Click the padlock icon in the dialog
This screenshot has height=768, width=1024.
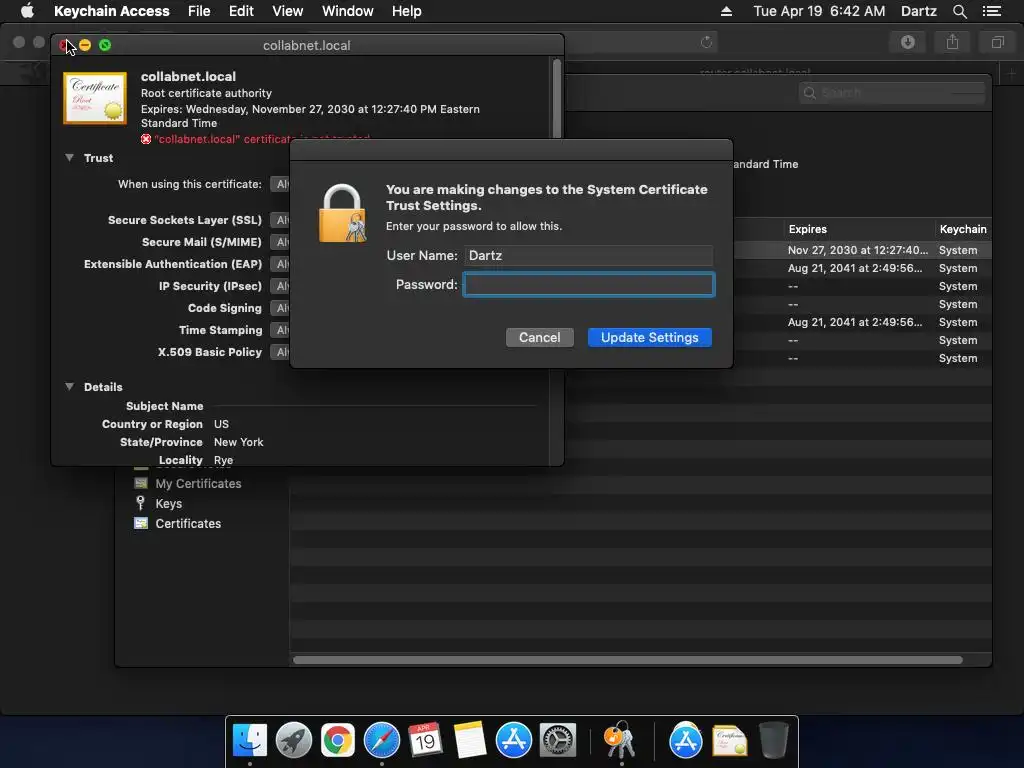click(x=342, y=213)
